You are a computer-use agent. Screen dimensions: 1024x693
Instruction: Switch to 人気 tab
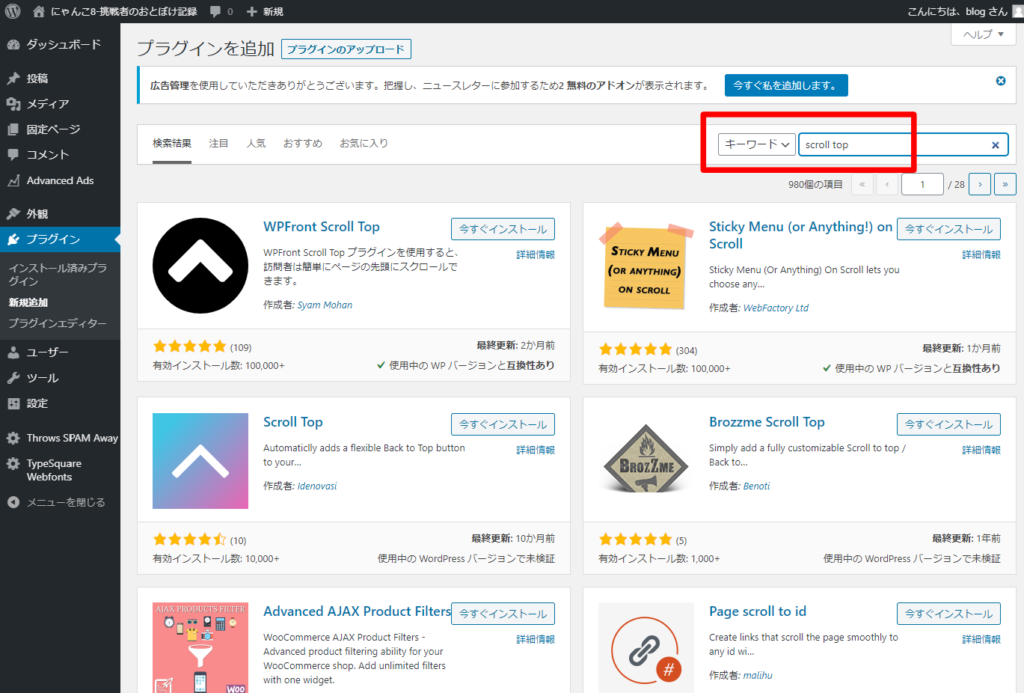tap(256, 144)
